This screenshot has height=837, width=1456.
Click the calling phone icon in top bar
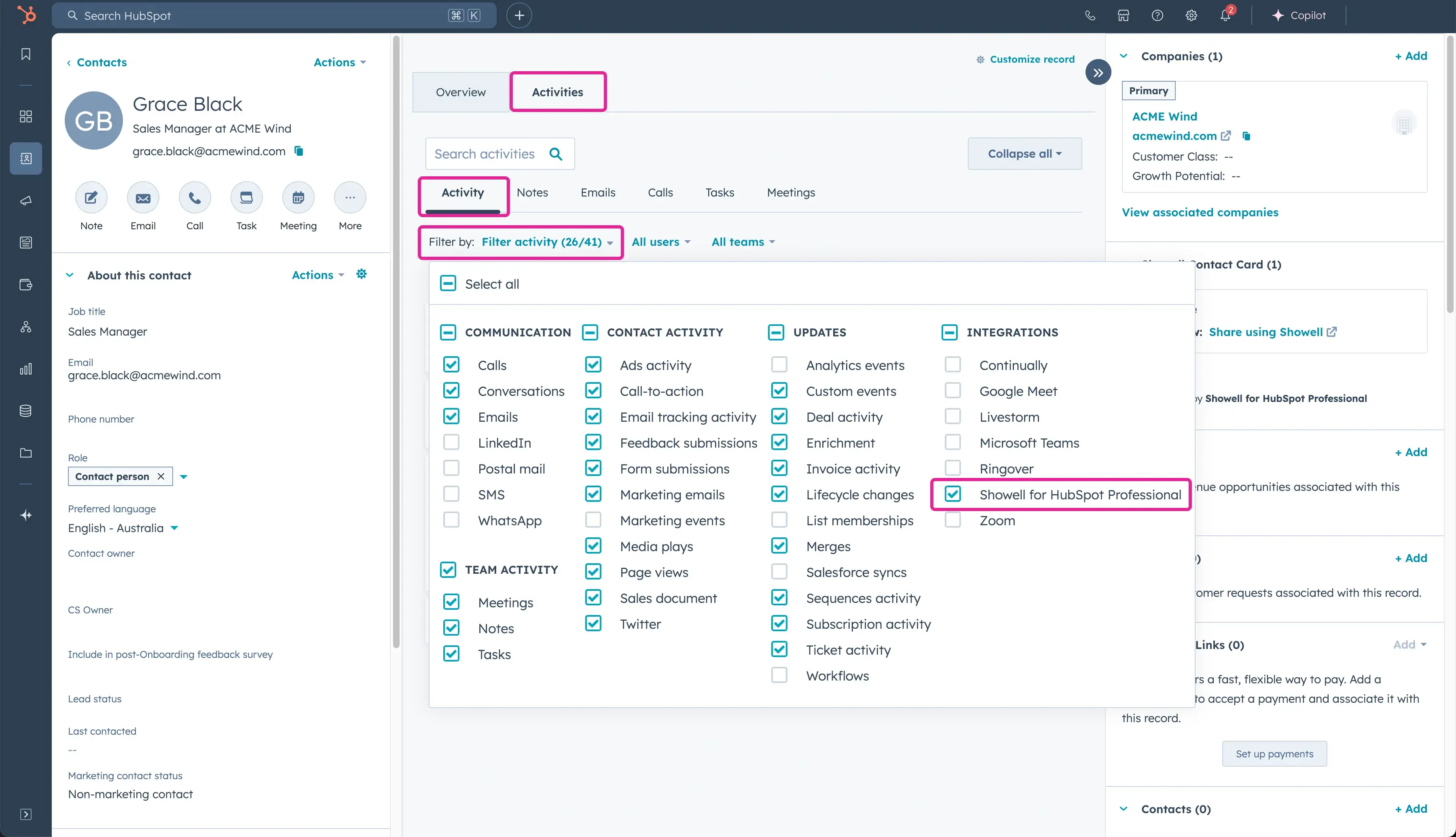click(1090, 15)
